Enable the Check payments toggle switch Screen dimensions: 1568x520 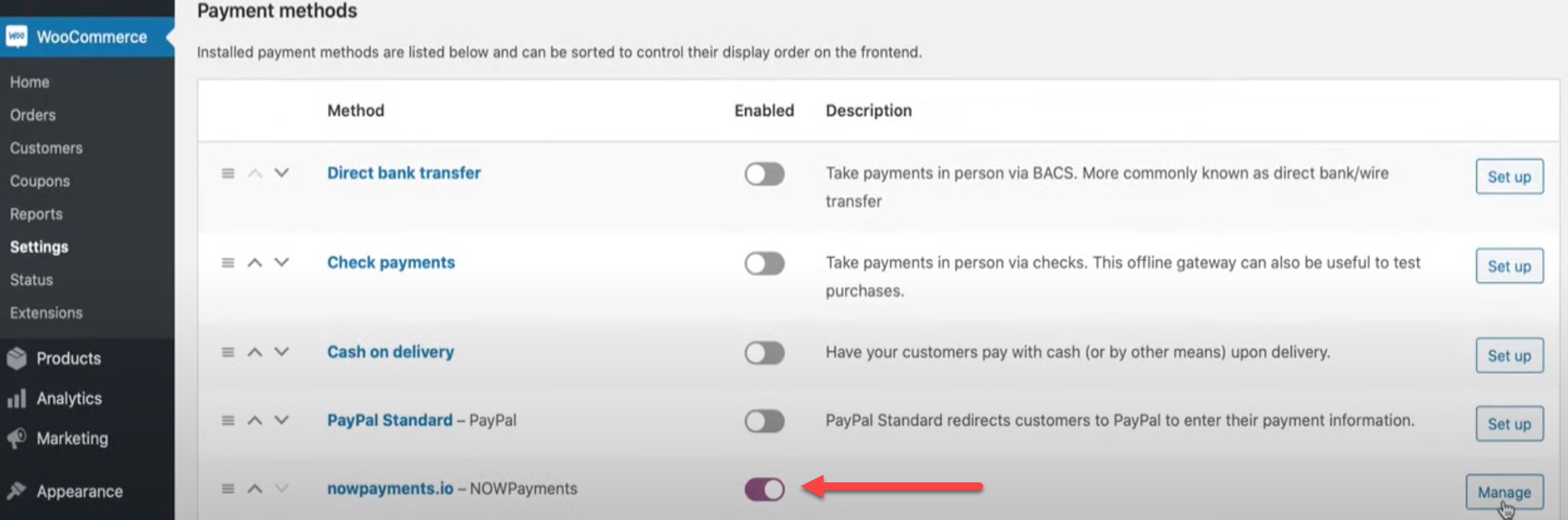tap(764, 263)
